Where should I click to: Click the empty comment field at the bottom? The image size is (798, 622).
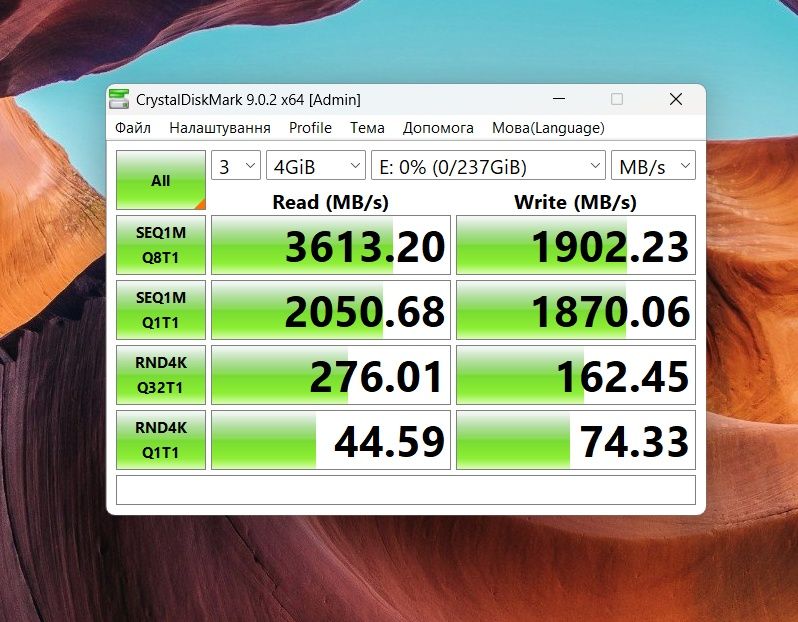(406, 490)
